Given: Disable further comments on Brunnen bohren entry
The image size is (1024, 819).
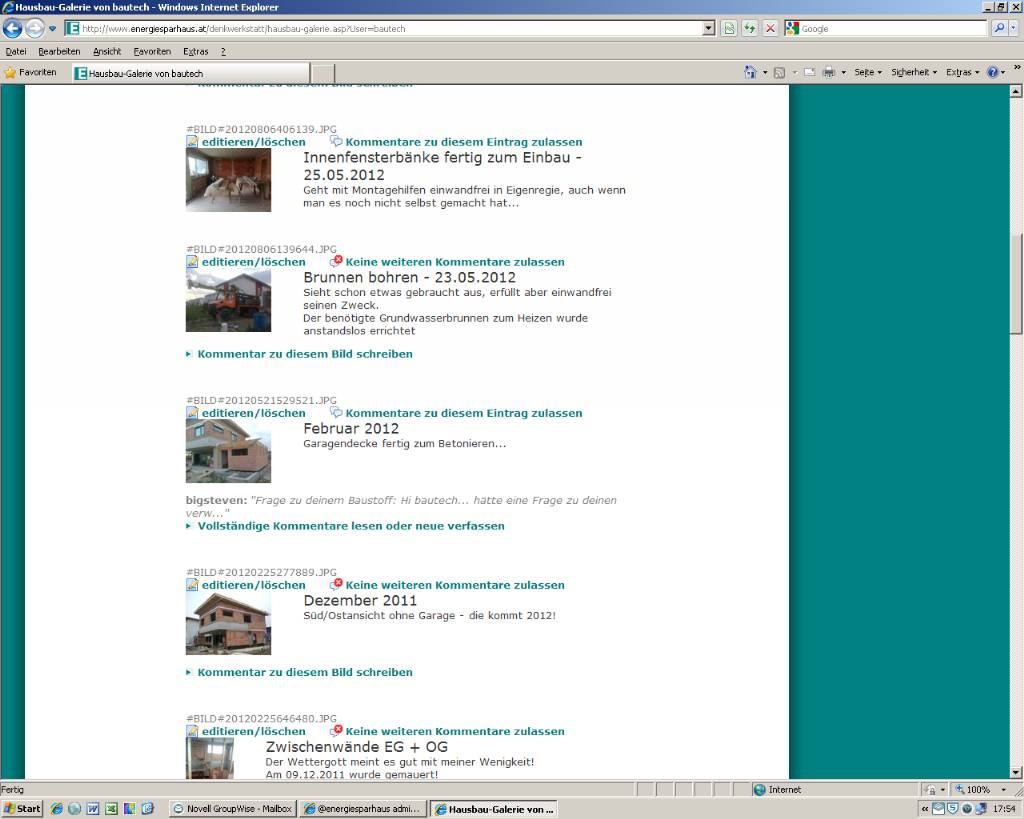Looking at the screenshot, I should 454,262.
